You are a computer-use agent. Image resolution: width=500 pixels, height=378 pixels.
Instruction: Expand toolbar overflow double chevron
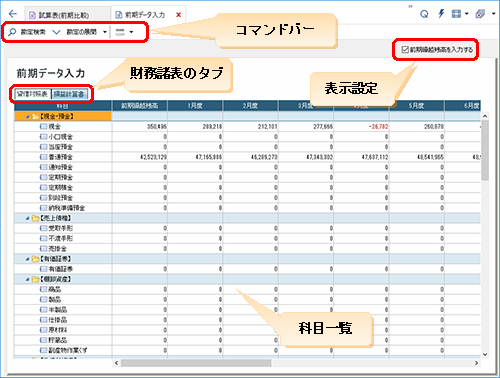[410, 6]
